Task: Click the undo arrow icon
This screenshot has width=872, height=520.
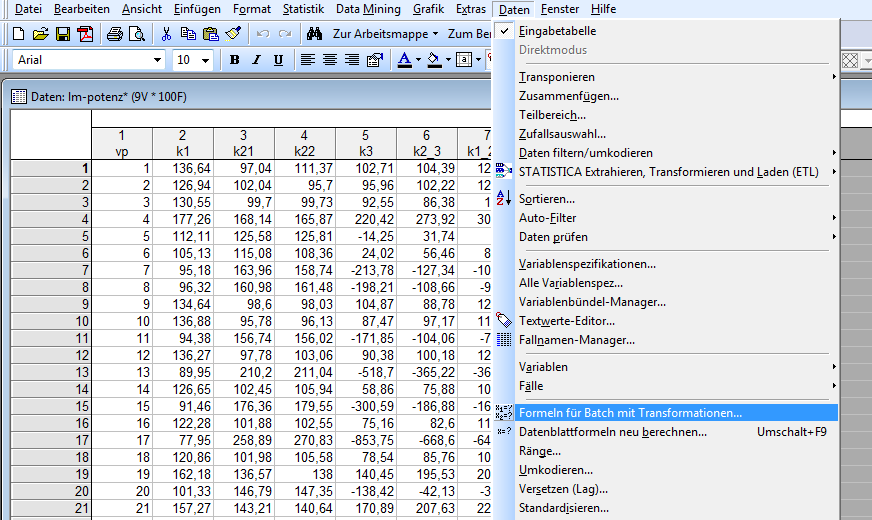Action: tap(263, 34)
